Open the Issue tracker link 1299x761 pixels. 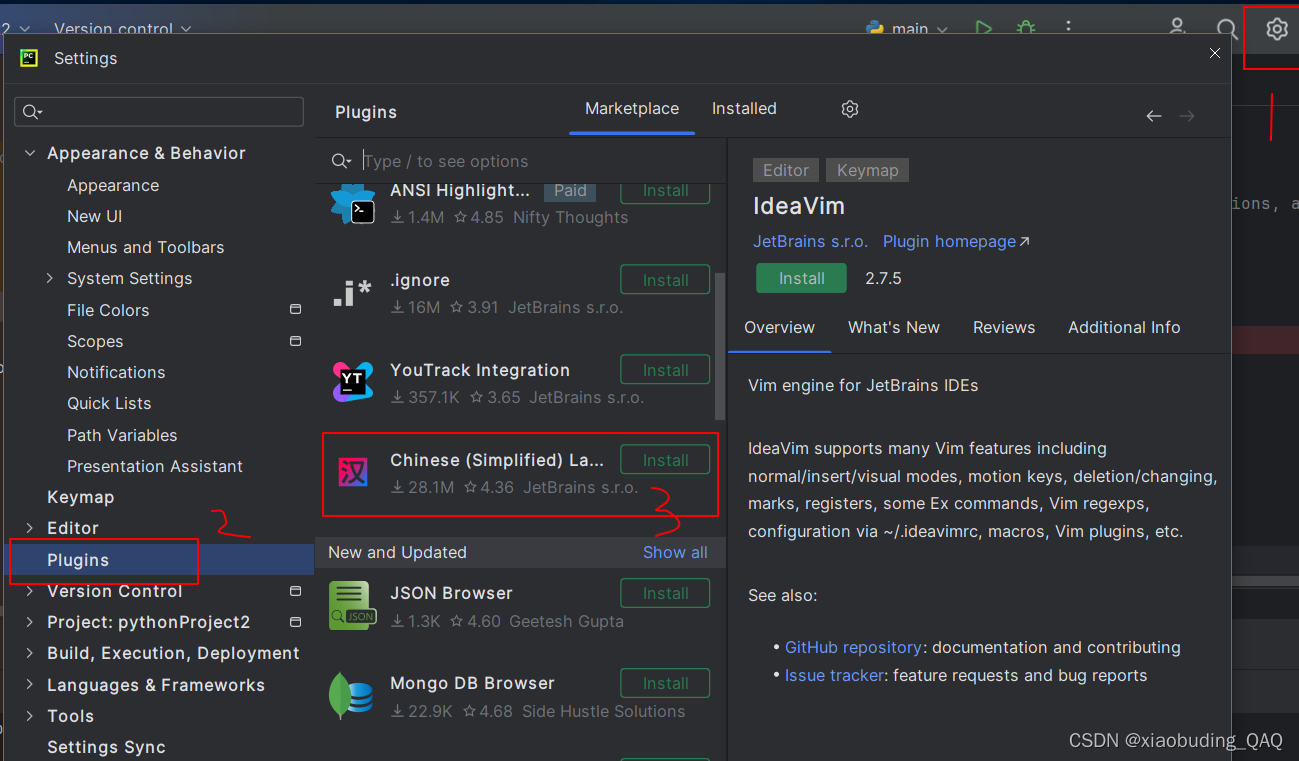(x=834, y=675)
